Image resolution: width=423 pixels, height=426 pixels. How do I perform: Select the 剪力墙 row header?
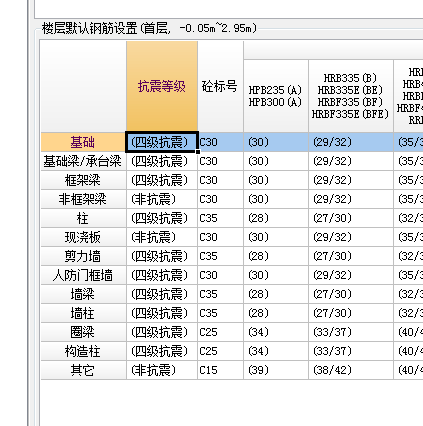point(83,256)
